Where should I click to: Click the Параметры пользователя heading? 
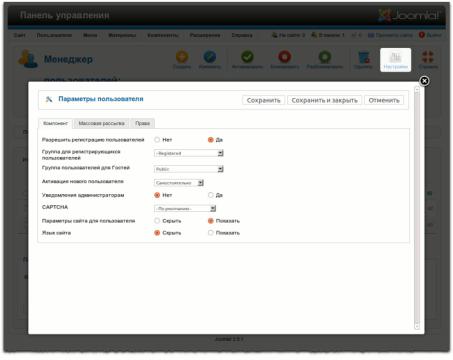[x=101, y=99]
